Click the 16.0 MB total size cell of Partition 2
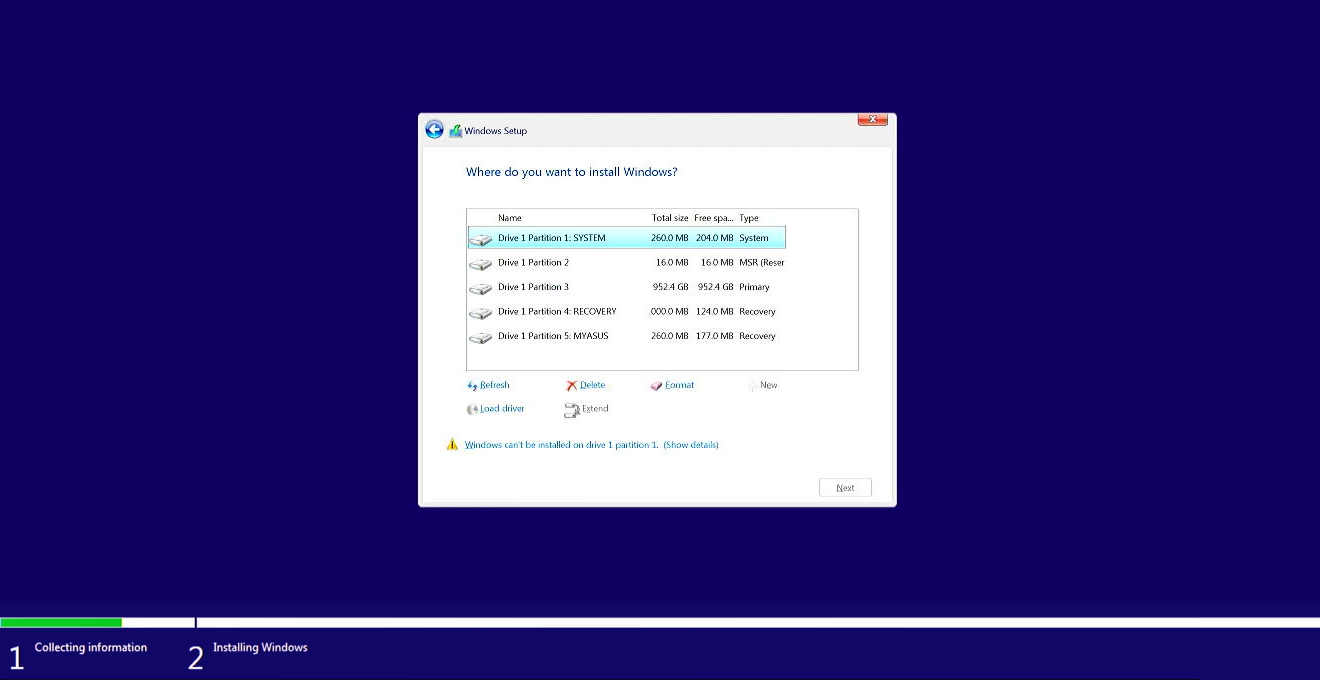Viewport: 1320px width, 680px height. 672,263
